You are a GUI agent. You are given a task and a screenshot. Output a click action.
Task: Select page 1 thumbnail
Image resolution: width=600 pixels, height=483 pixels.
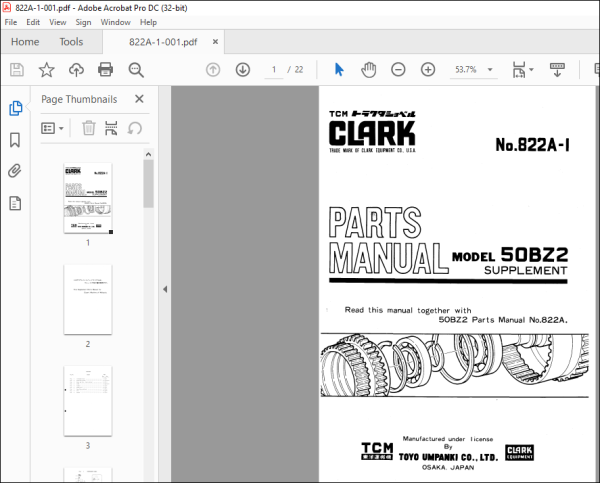pyautogui.click(x=88, y=198)
